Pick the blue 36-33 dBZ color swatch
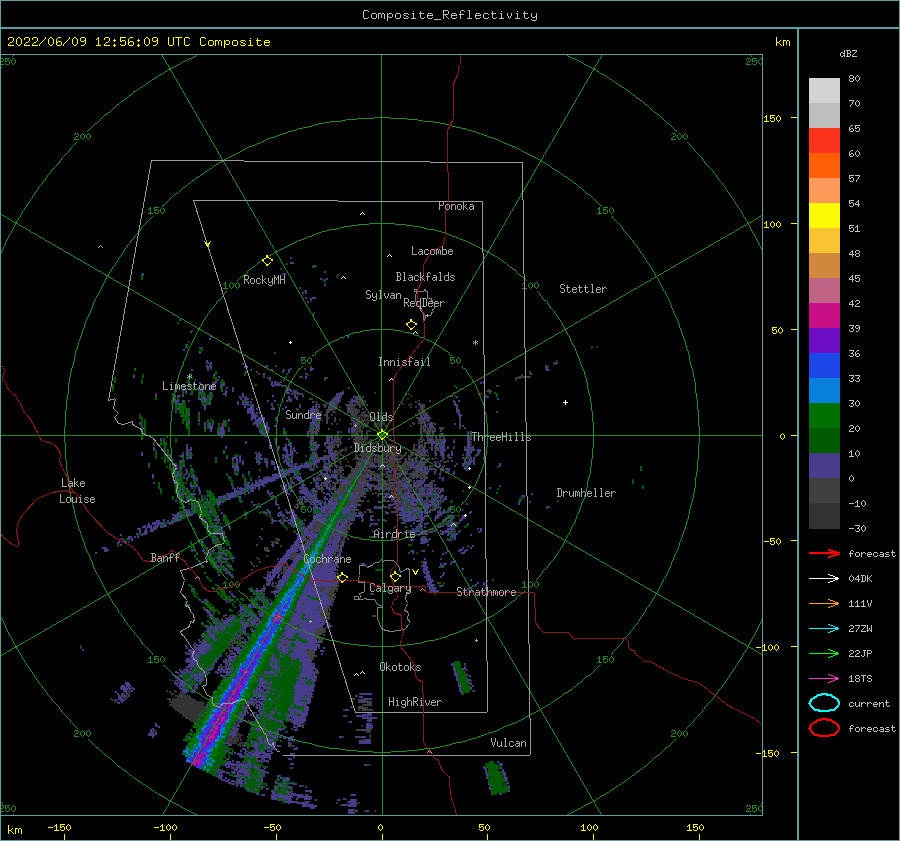Image resolution: width=900 pixels, height=841 pixels. [x=824, y=366]
